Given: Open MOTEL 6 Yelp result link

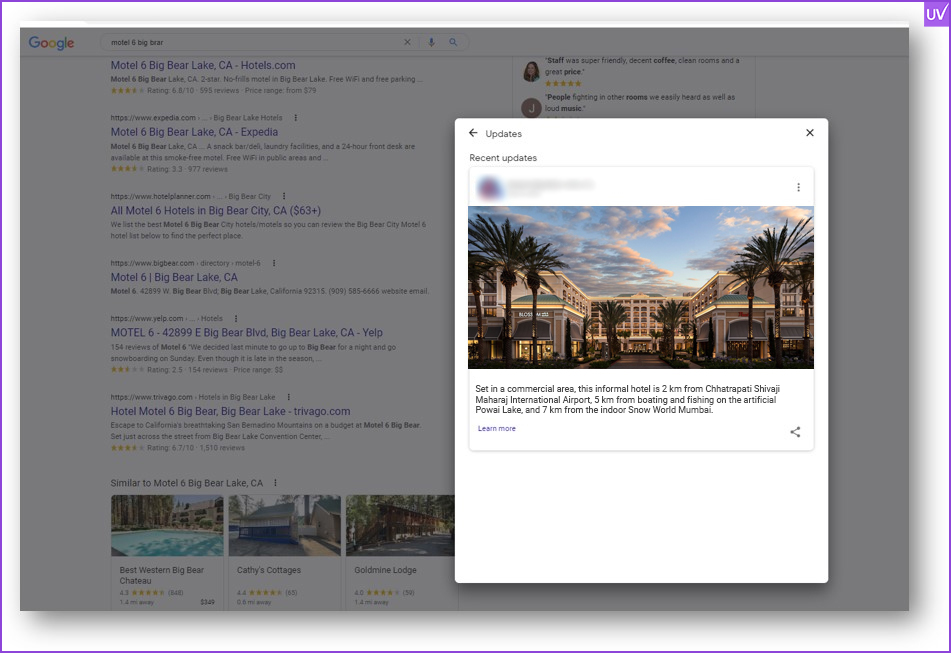Looking at the screenshot, I should [247, 333].
